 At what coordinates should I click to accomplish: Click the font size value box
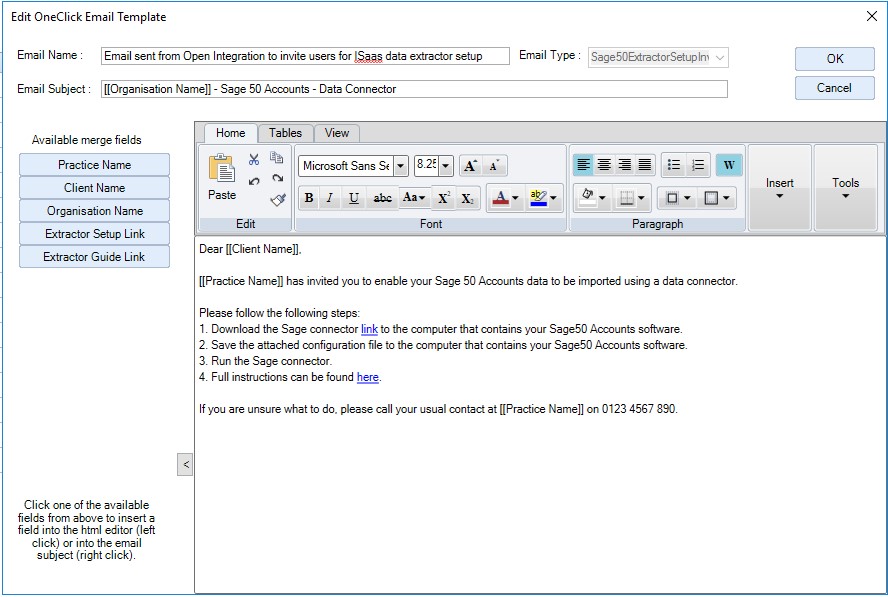(427, 166)
